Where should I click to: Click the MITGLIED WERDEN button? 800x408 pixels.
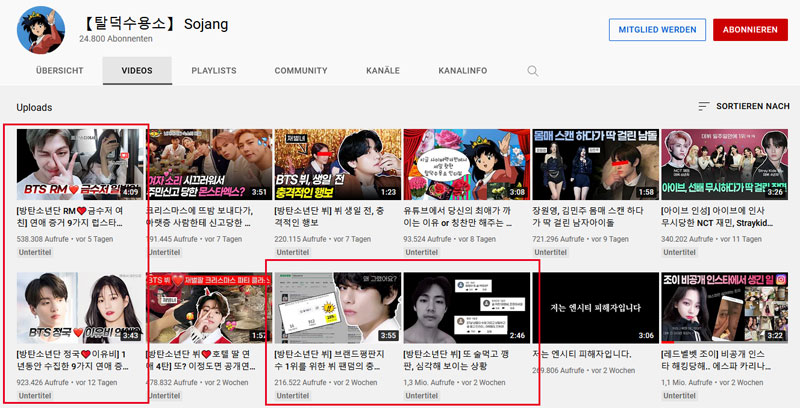pyautogui.click(x=657, y=30)
